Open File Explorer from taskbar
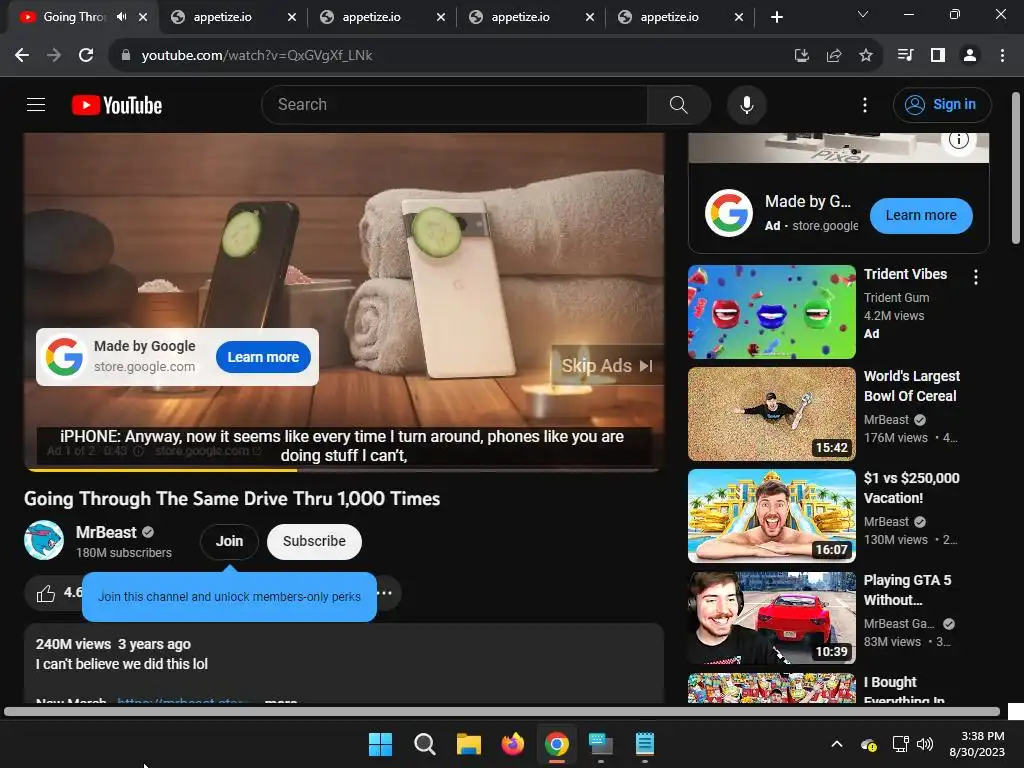 tap(468, 744)
